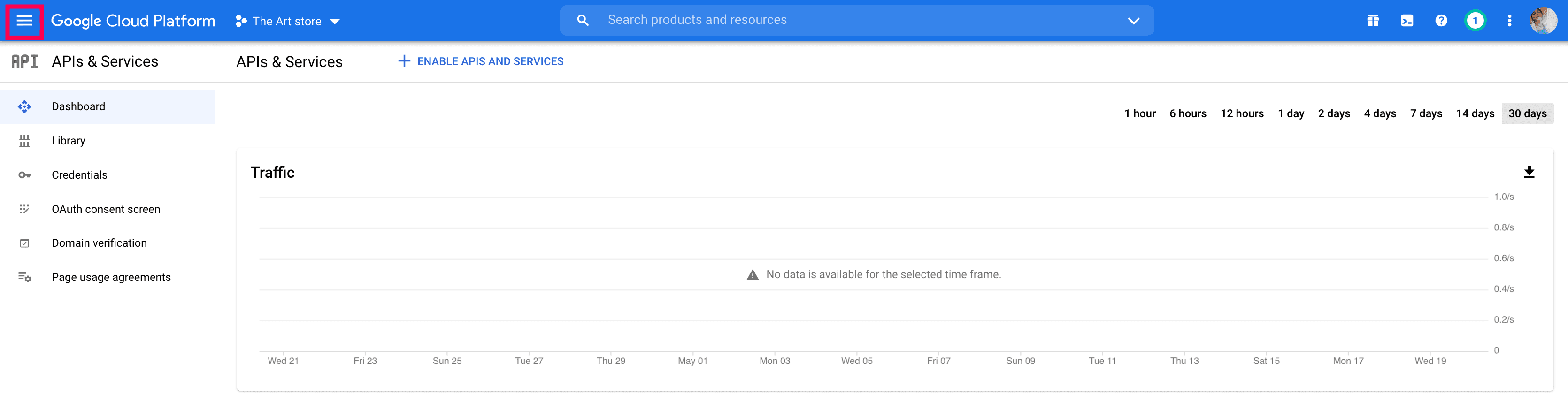This screenshot has height=393, width=1568.
Task: Download the Traffic chart data
Action: click(x=1529, y=173)
